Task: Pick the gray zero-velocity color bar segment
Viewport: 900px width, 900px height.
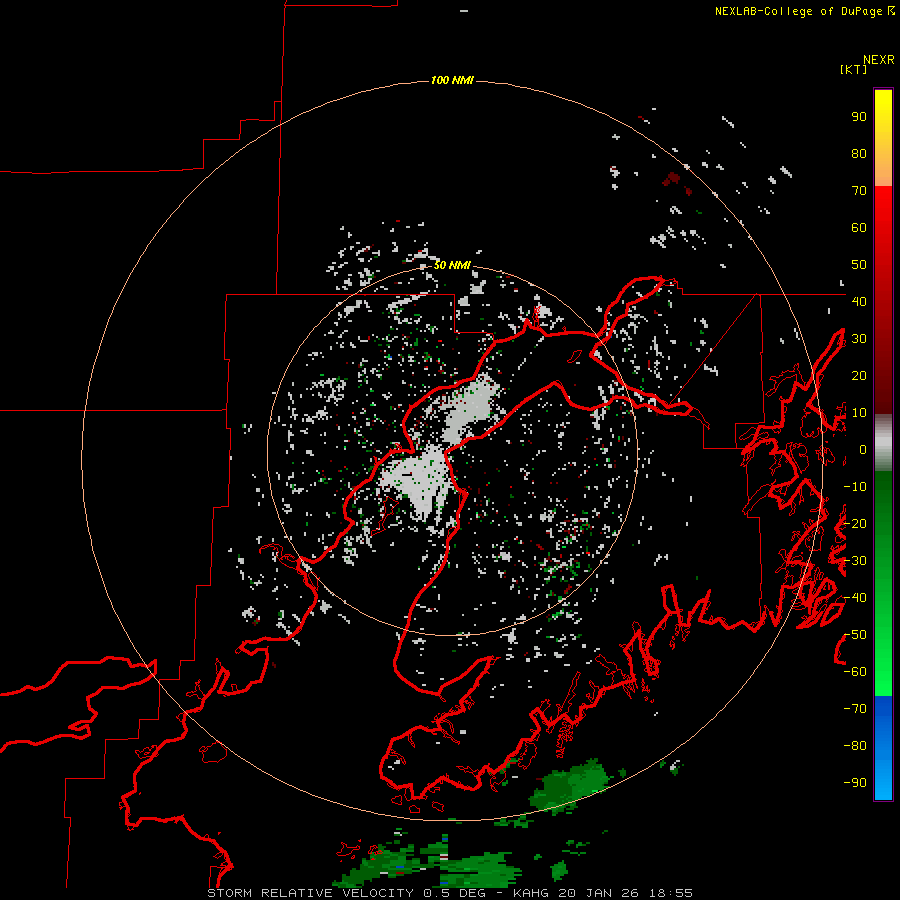Action: pyautogui.click(x=883, y=443)
